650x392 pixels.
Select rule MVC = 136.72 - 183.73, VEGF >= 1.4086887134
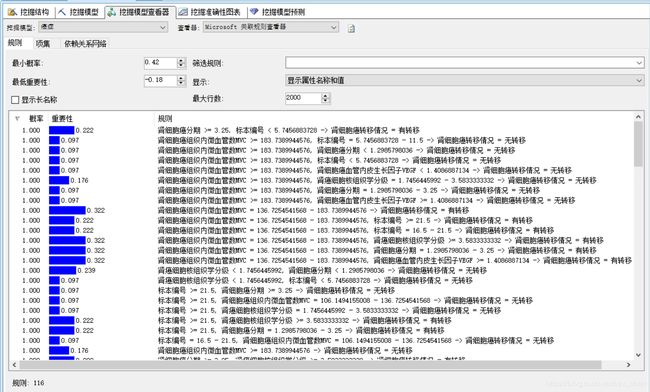[x=395, y=260]
